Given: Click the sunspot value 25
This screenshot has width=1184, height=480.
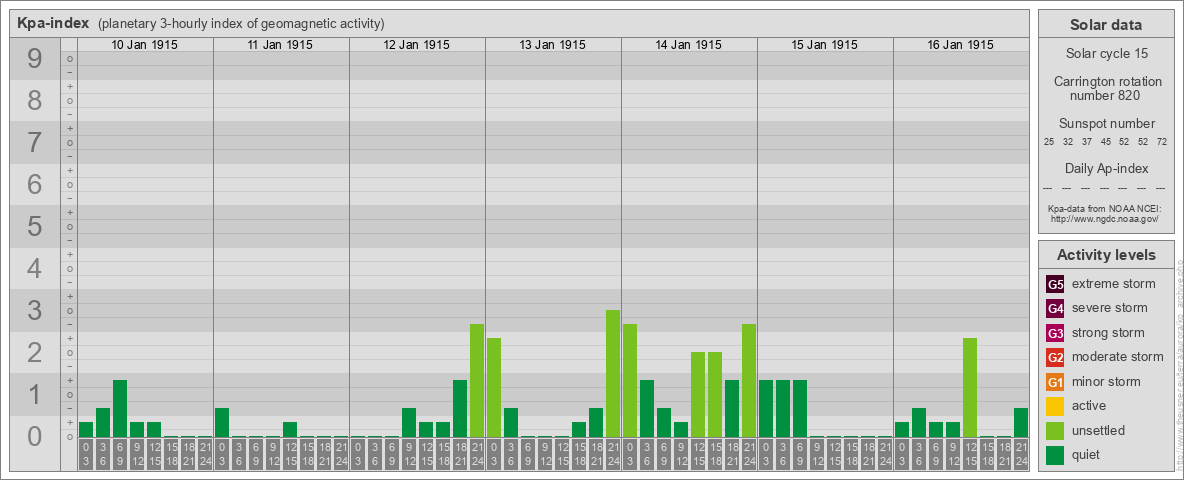Looking at the screenshot, I should 1049,142.
